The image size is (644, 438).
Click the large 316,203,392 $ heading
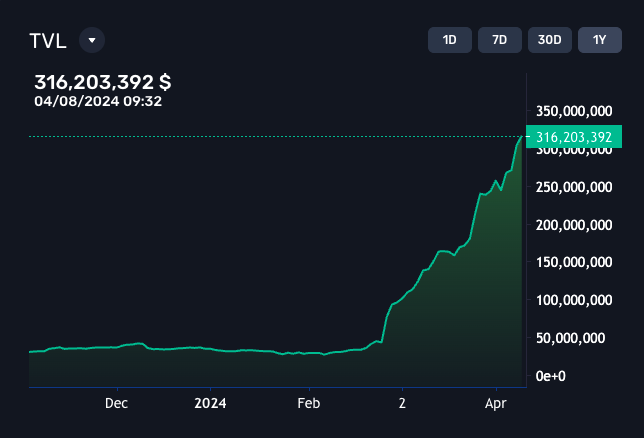coord(102,82)
